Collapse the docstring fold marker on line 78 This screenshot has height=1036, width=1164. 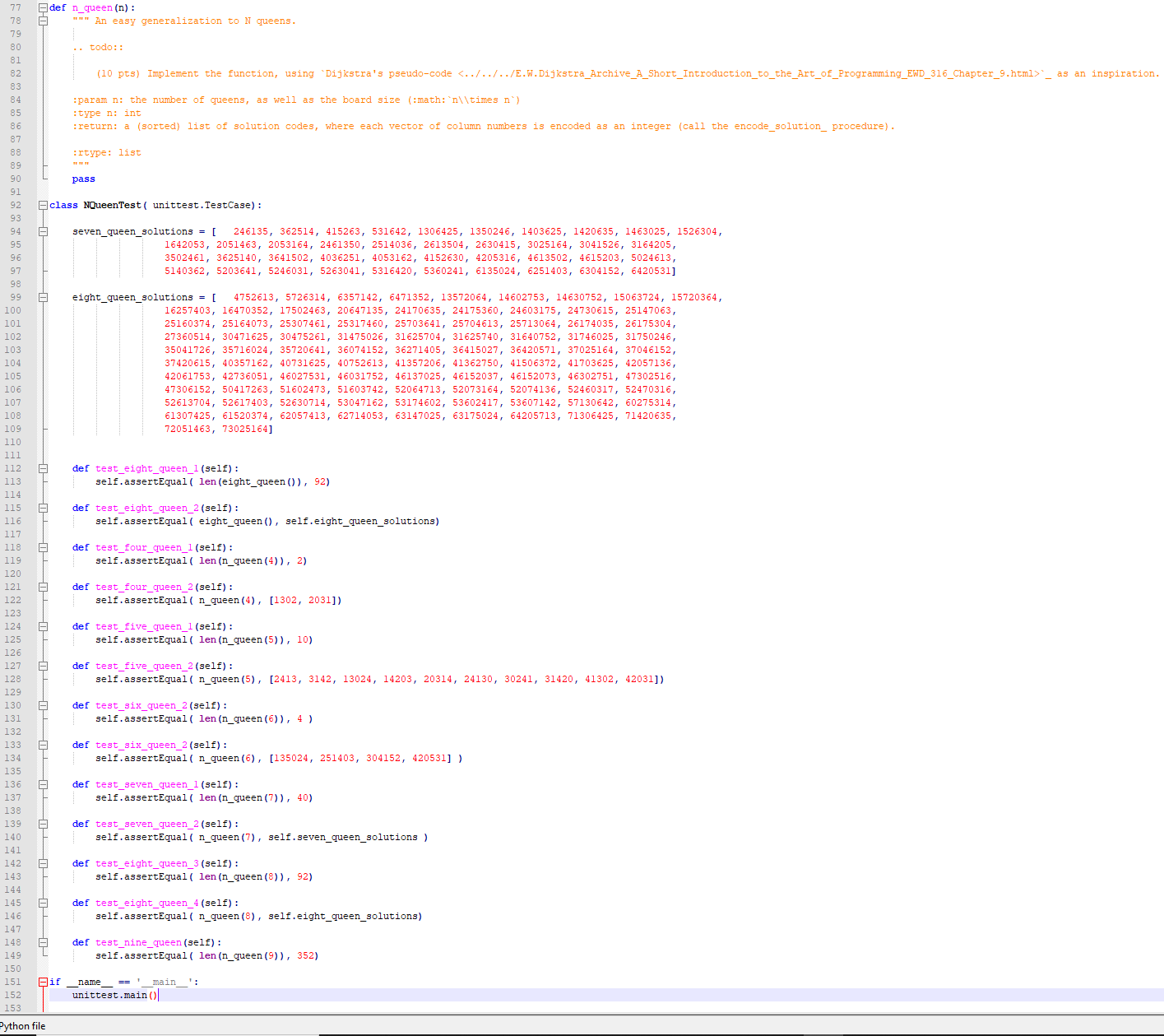pos(43,21)
